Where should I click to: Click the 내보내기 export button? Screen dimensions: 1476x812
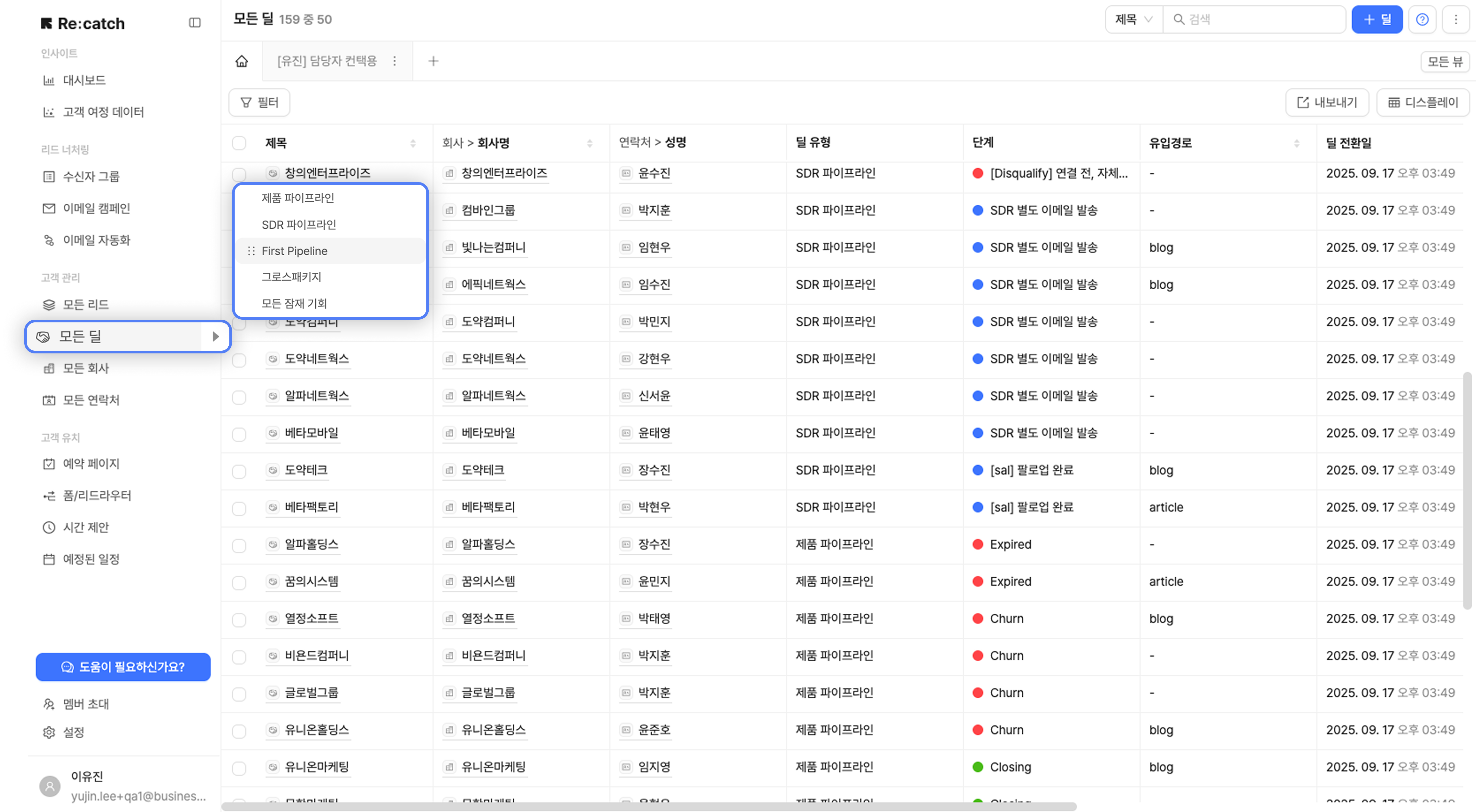coord(1327,103)
